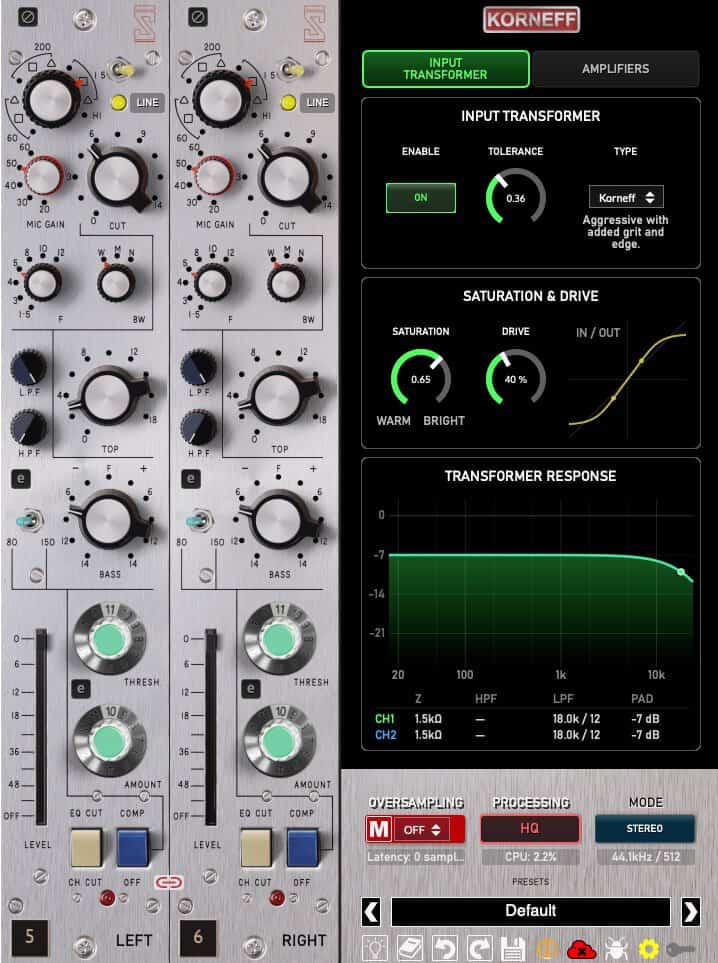Image resolution: width=718 pixels, height=963 pixels.
Task: Click the red M oversampling icon
Action: pyautogui.click(x=378, y=829)
